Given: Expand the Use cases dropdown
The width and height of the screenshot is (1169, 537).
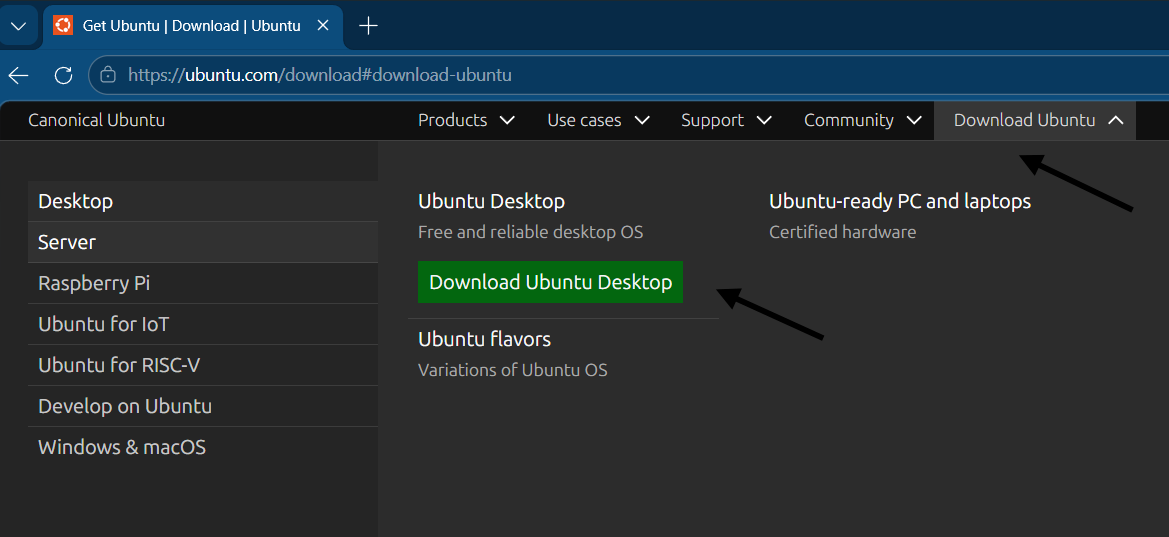Looking at the screenshot, I should pos(598,120).
